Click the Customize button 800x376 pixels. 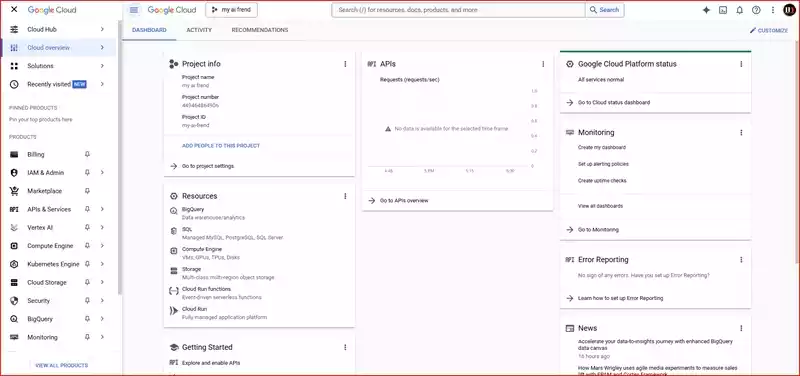(x=769, y=31)
